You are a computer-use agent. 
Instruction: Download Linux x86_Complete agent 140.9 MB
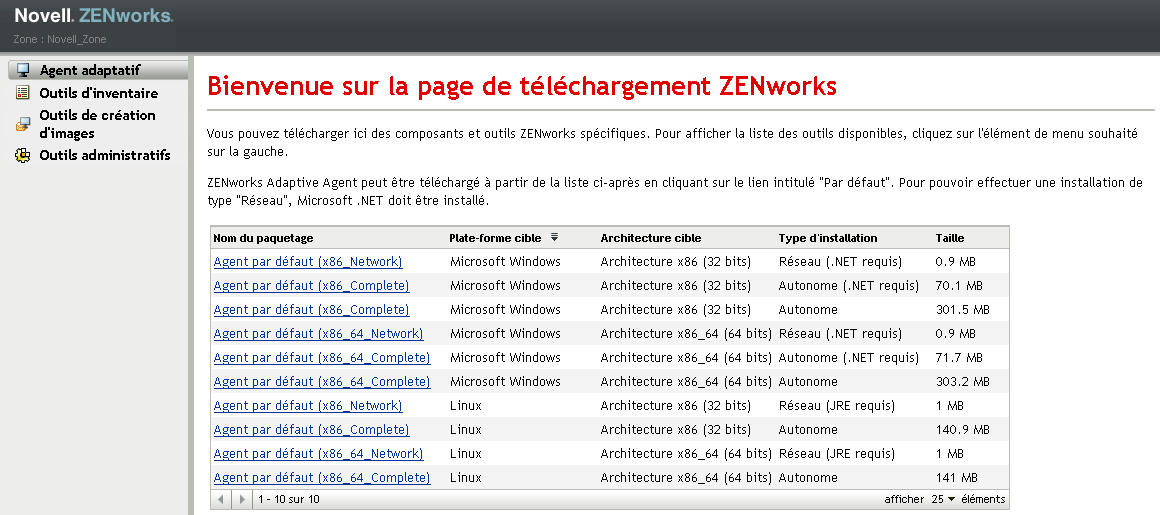(x=311, y=430)
